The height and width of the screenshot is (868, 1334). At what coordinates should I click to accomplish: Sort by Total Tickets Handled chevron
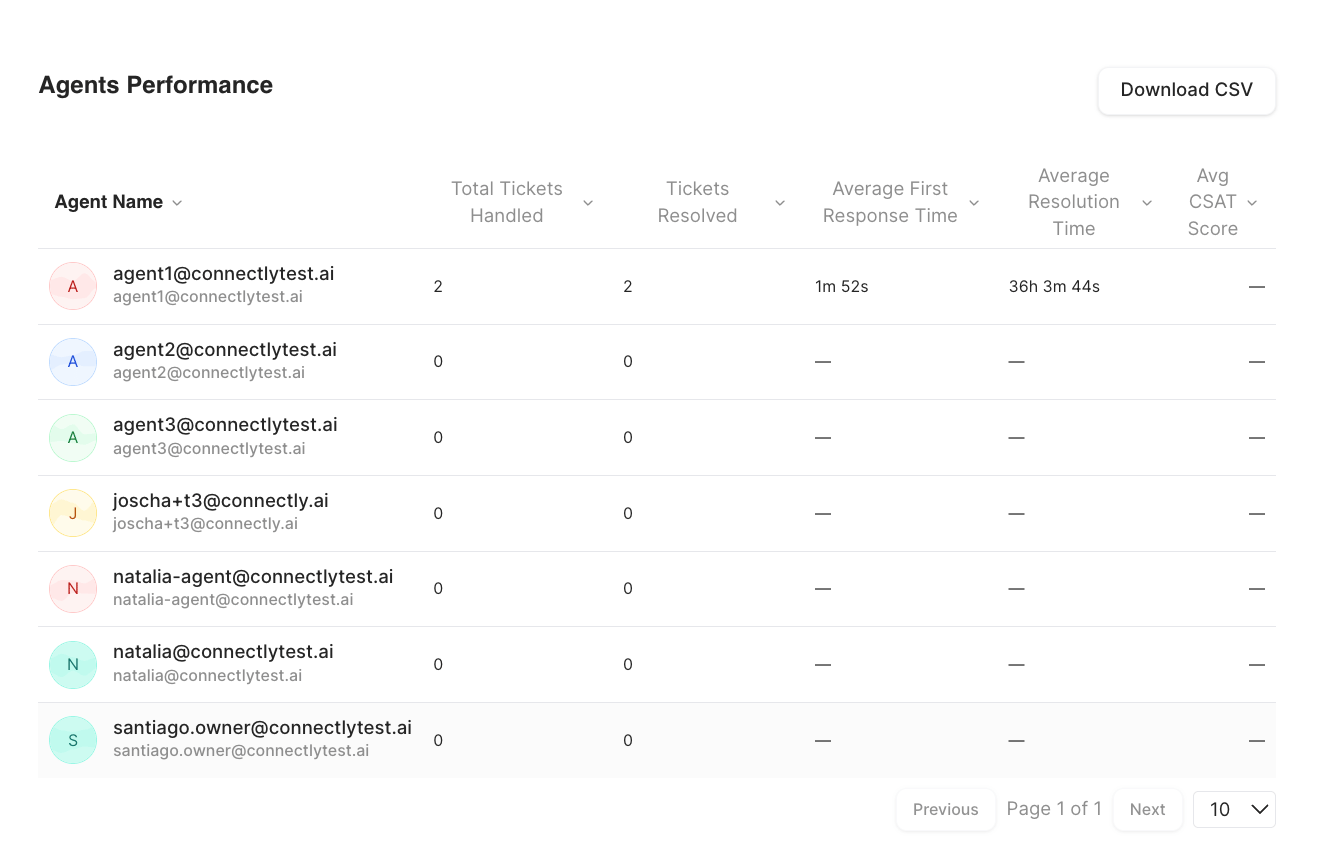[x=588, y=203]
